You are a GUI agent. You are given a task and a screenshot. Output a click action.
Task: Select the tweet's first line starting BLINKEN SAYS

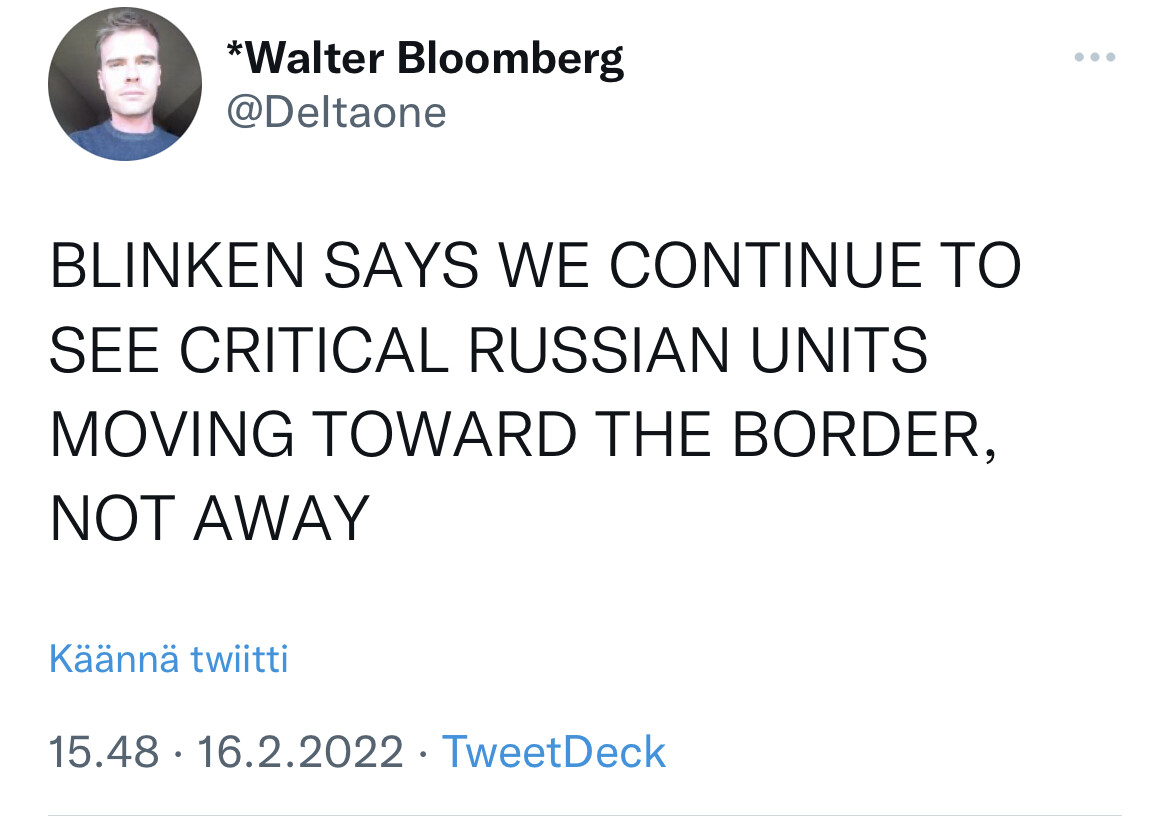[535, 265]
